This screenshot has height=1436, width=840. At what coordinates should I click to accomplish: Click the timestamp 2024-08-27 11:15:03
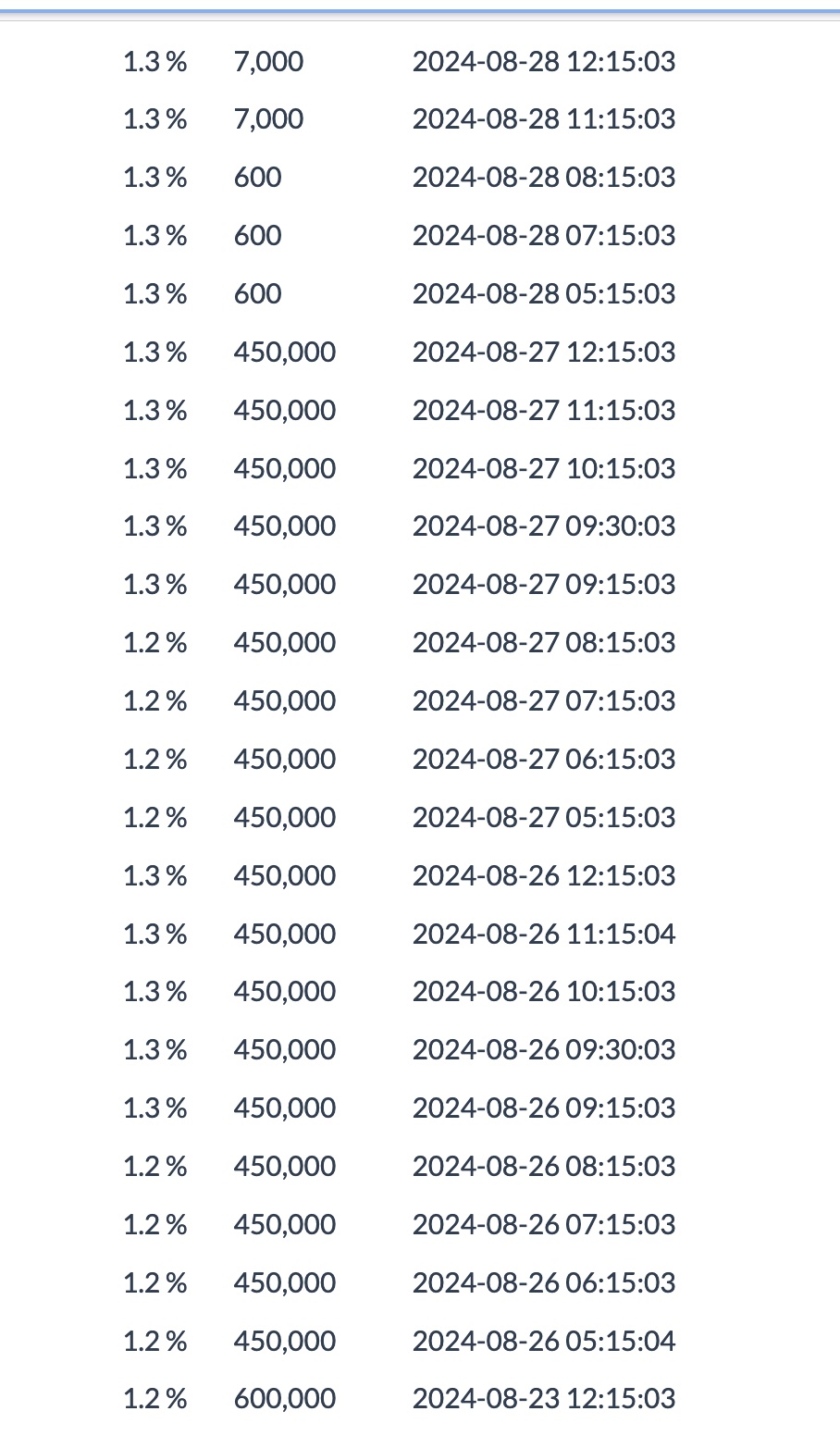[x=544, y=411]
